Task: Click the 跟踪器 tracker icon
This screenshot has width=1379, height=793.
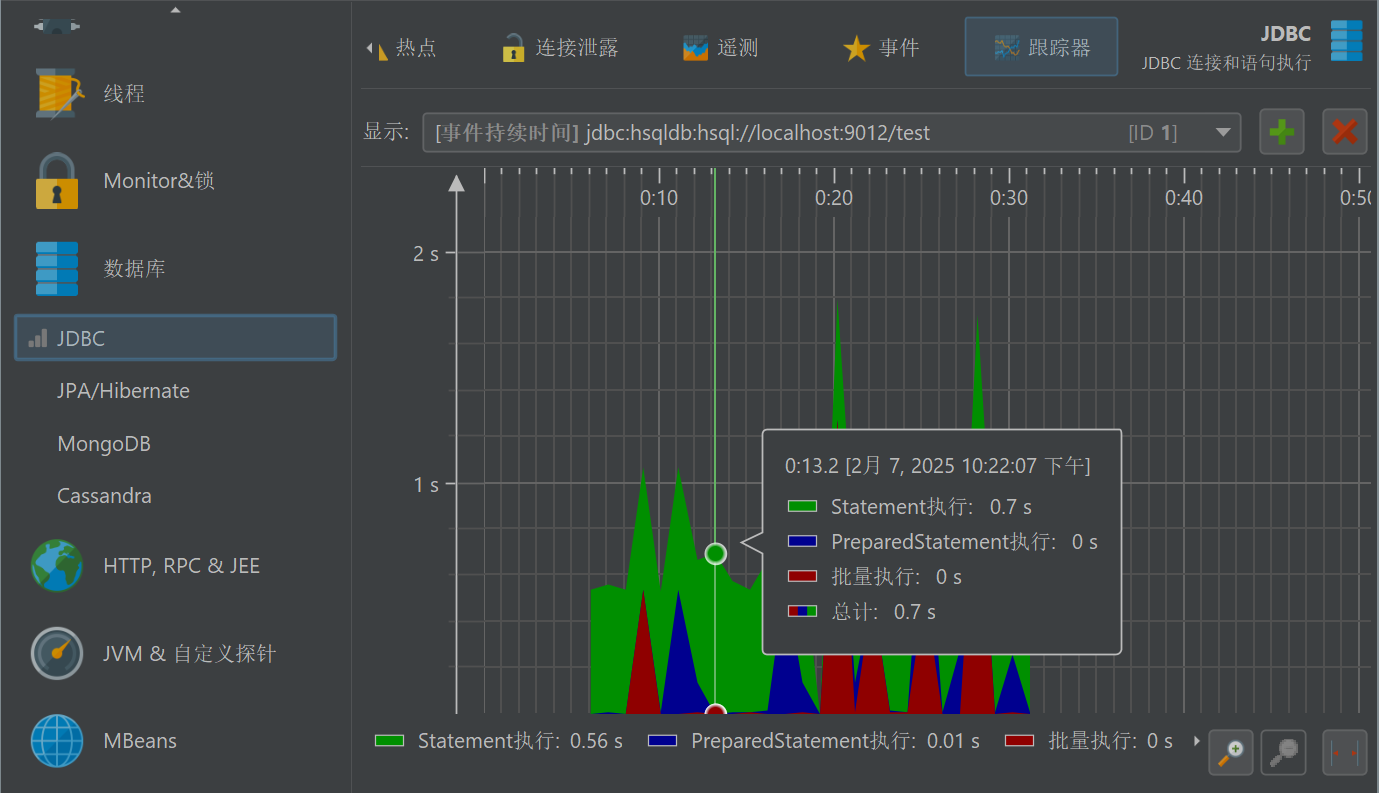Action: (x=1007, y=48)
